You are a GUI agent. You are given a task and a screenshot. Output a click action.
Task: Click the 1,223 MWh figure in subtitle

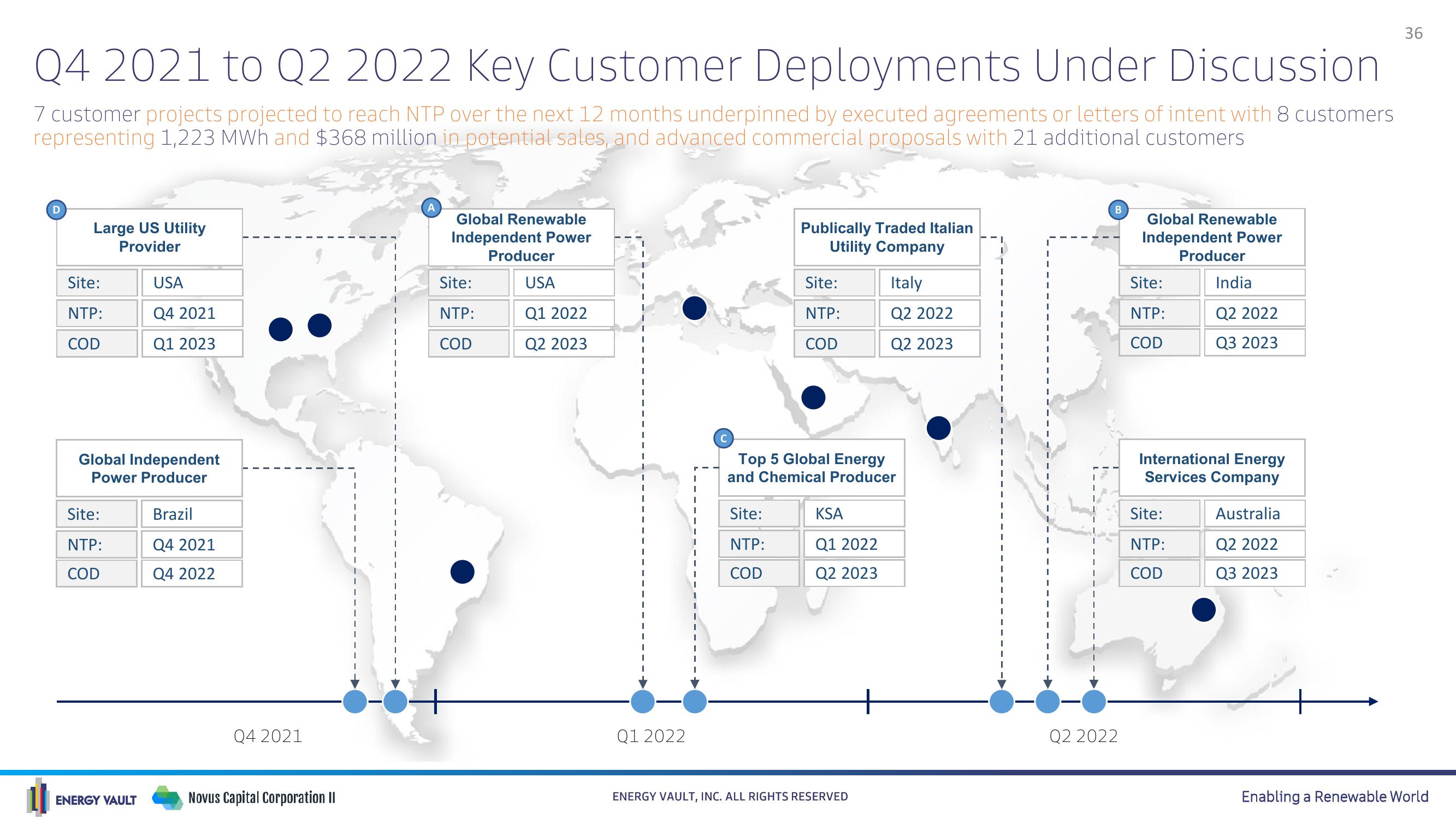coord(214,138)
